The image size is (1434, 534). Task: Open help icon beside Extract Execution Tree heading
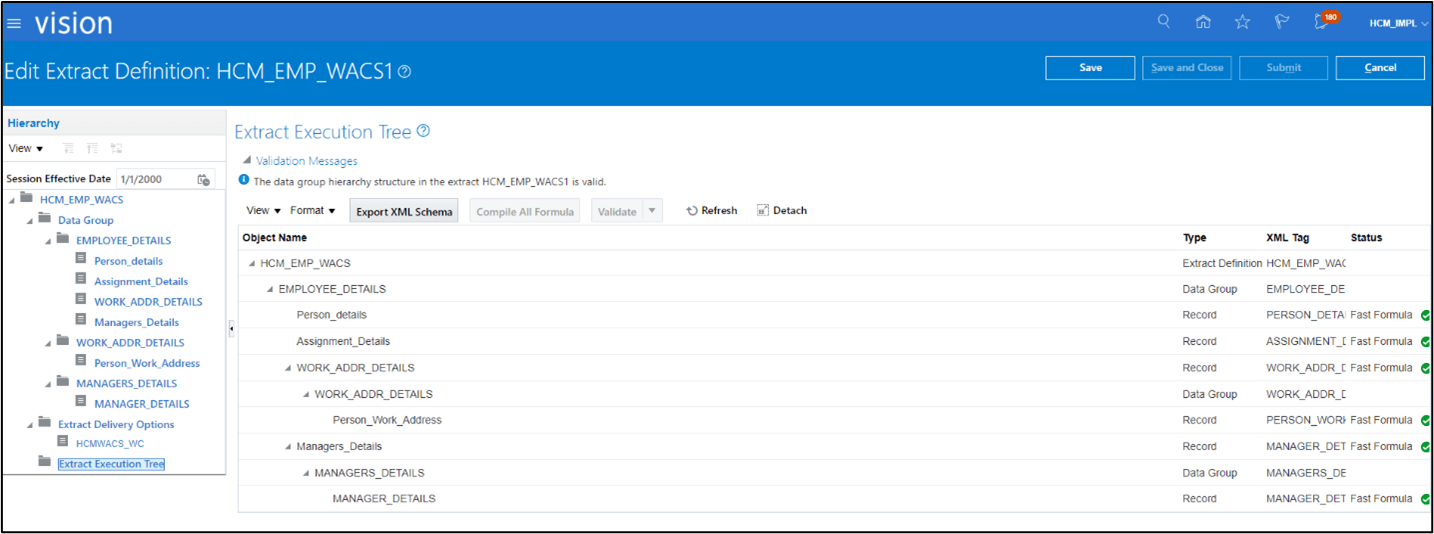point(423,131)
